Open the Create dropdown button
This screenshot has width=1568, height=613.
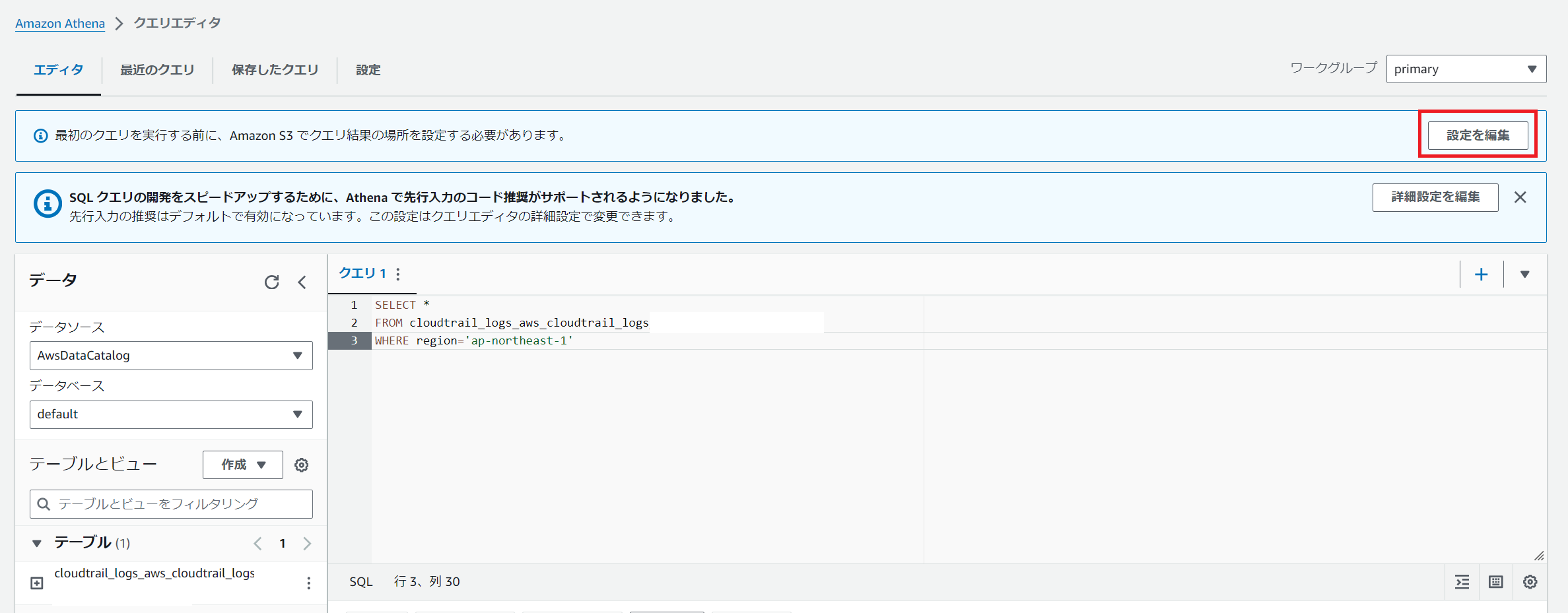[243, 465]
